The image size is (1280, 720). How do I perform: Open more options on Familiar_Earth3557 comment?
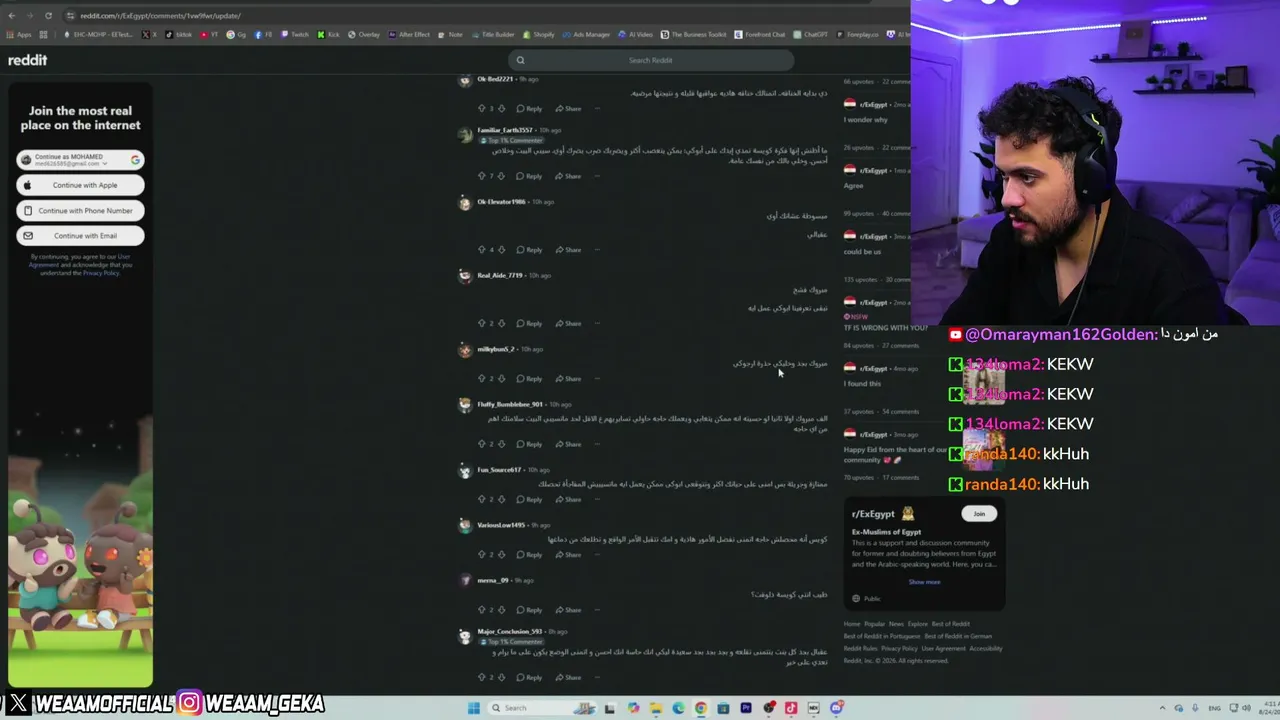tap(598, 176)
